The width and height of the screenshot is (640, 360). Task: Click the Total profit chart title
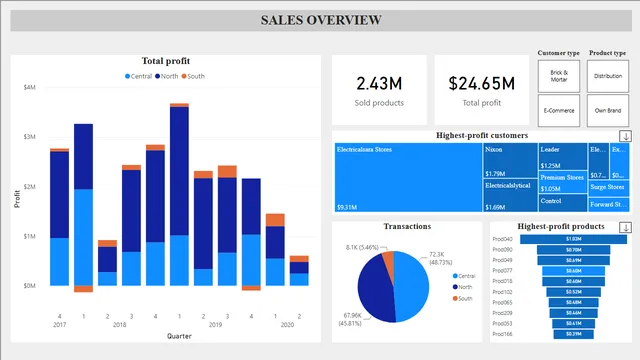point(166,61)
